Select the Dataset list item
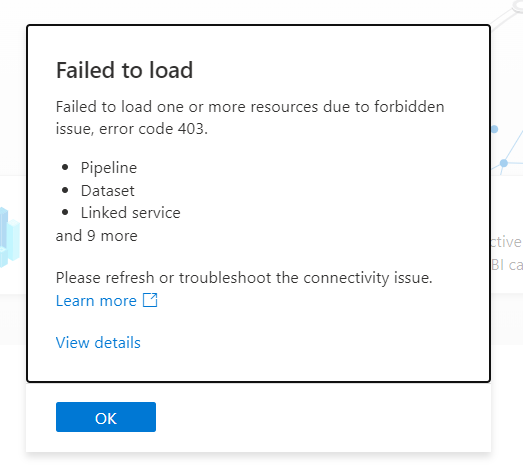 point(107,191)
